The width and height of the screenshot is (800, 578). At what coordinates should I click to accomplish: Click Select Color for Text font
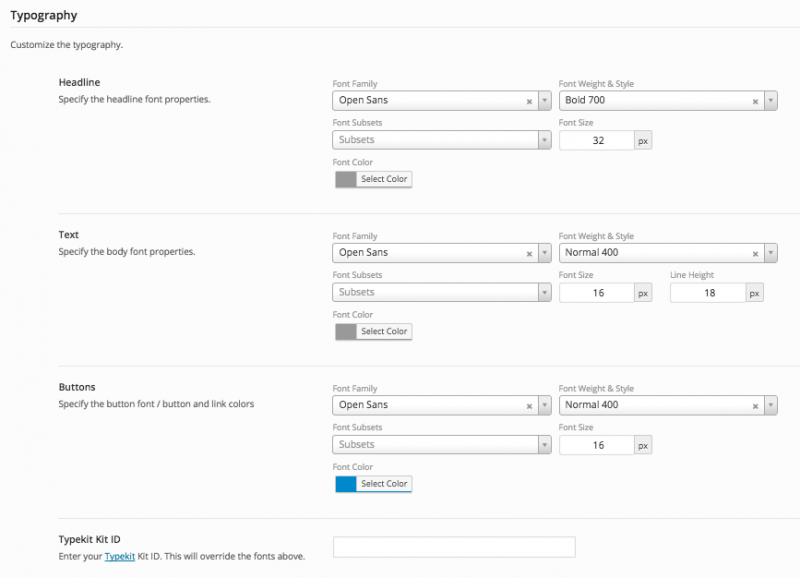[x=384, y=331]
